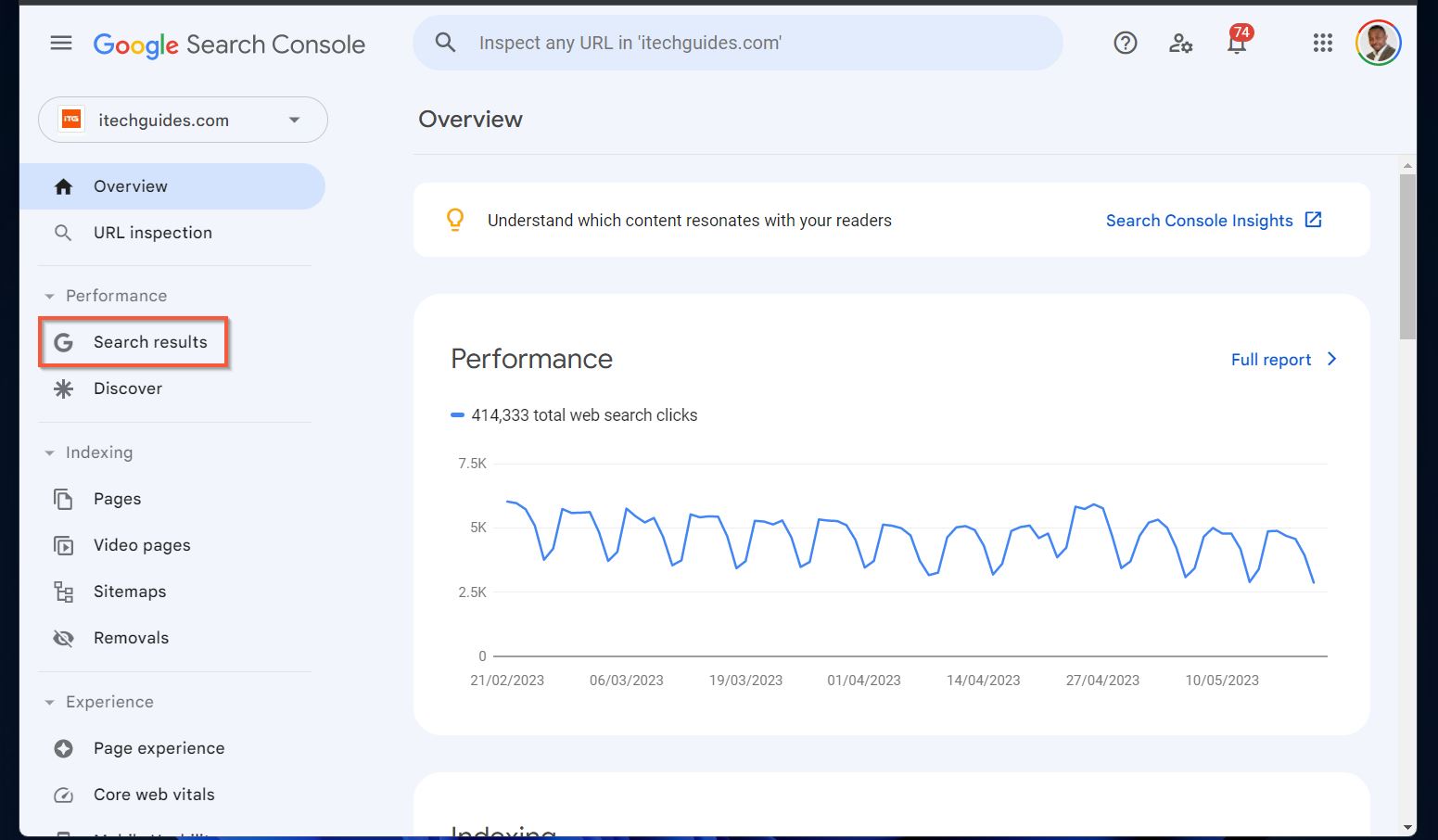Open users and settings management icon
The image size is (1438, 840).
coord(1180,43)
